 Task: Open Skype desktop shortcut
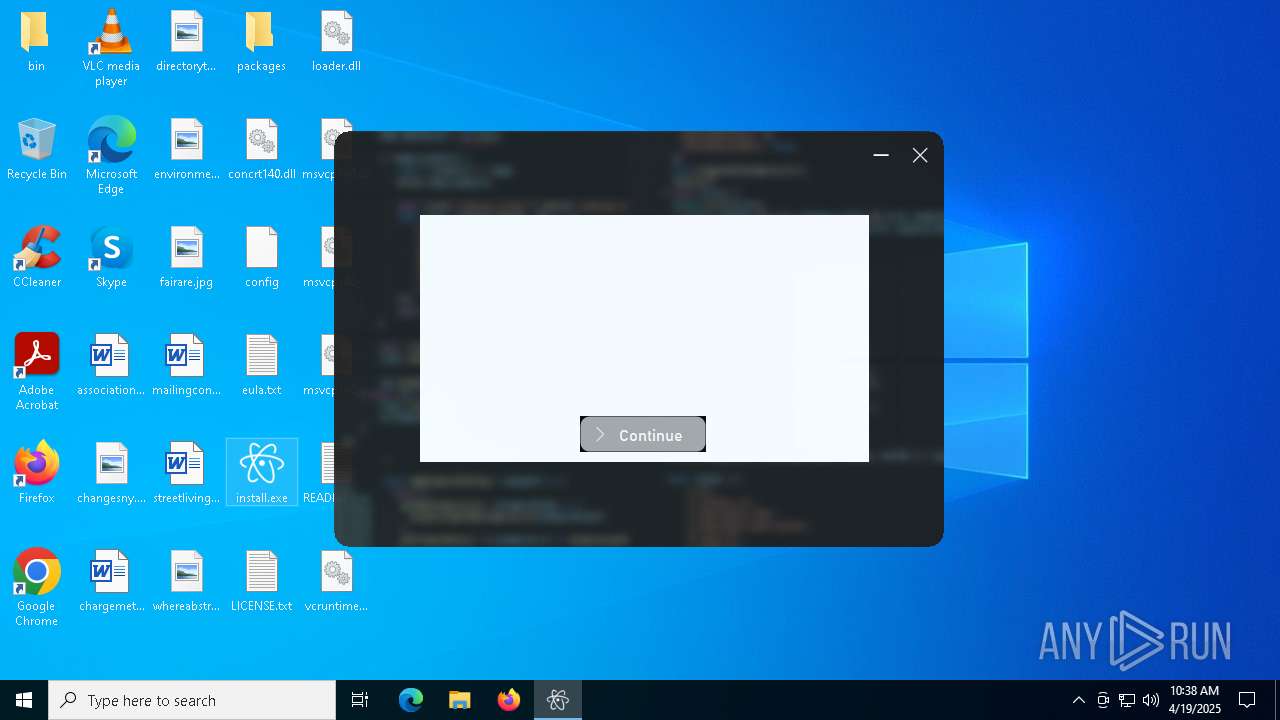[x=111, y=258]
